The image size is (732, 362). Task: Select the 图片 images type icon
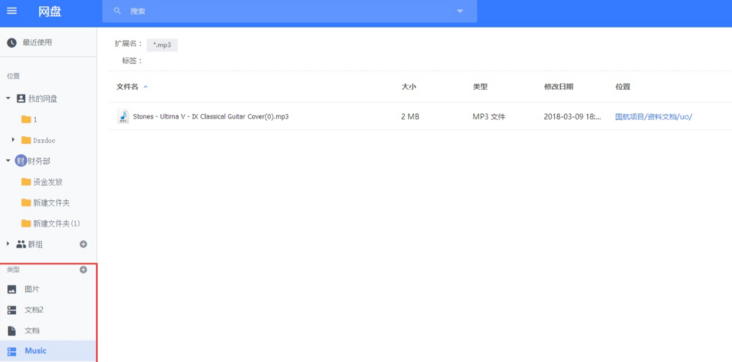(x=12, y=289)
